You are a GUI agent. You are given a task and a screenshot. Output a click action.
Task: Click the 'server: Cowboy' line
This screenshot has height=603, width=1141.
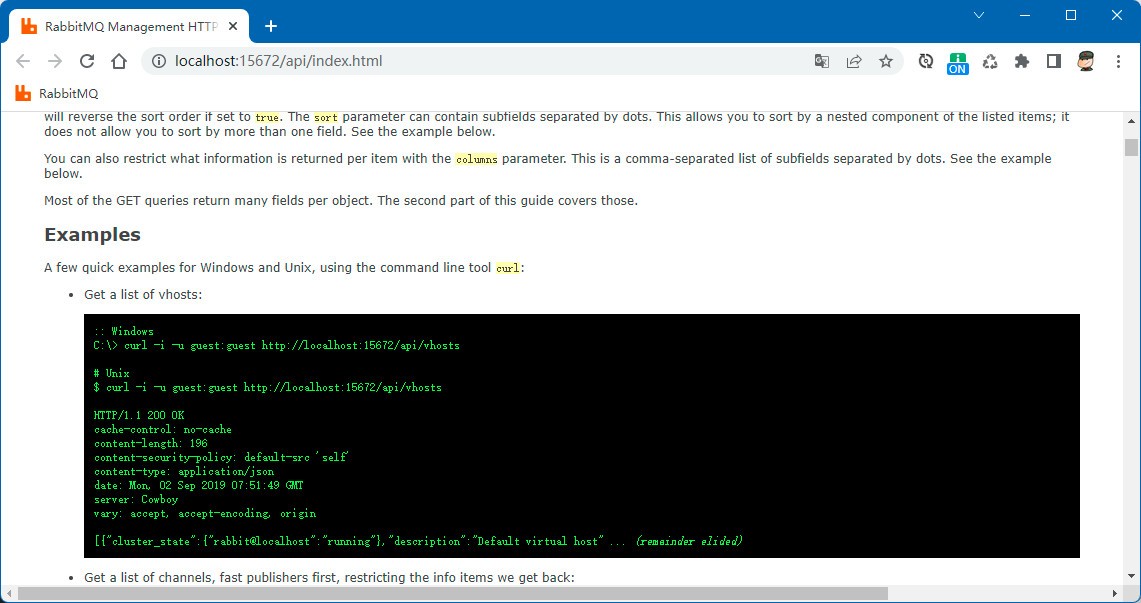pos(136,500)
